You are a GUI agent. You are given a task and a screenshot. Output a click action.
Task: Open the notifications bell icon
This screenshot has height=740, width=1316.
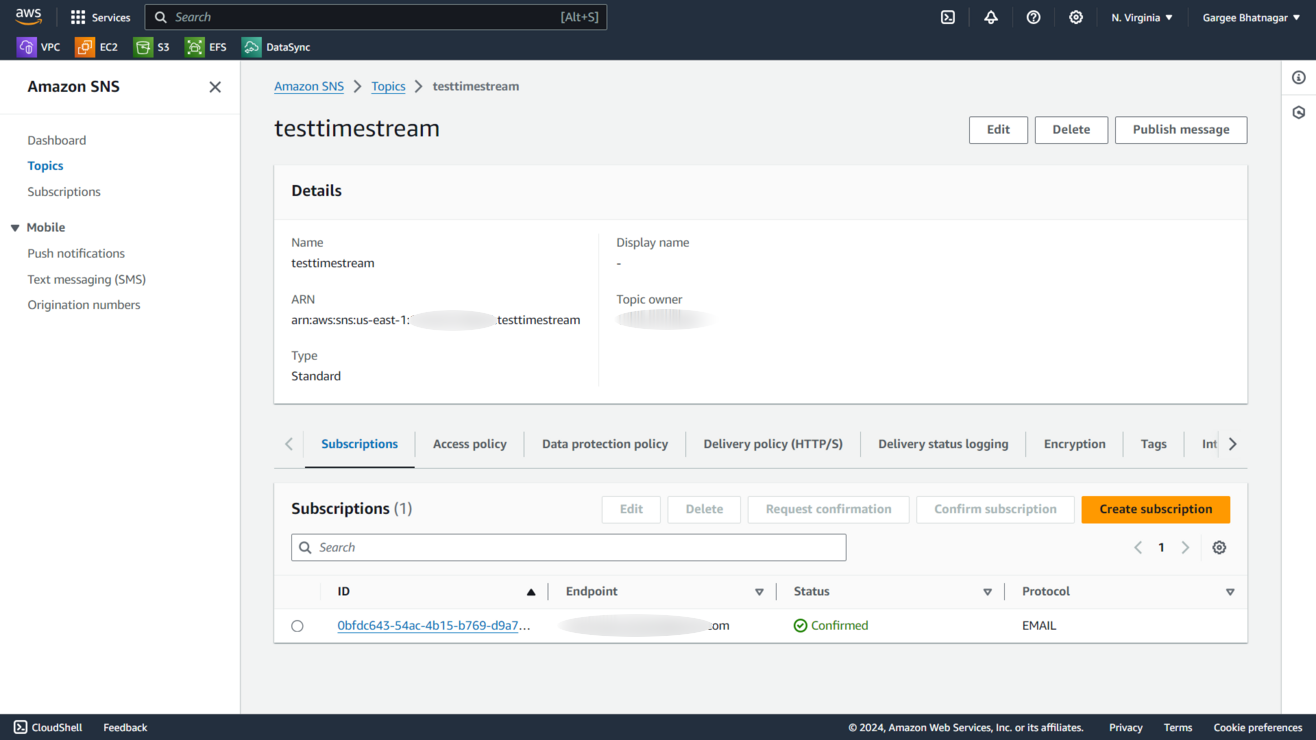coord(991,17)
